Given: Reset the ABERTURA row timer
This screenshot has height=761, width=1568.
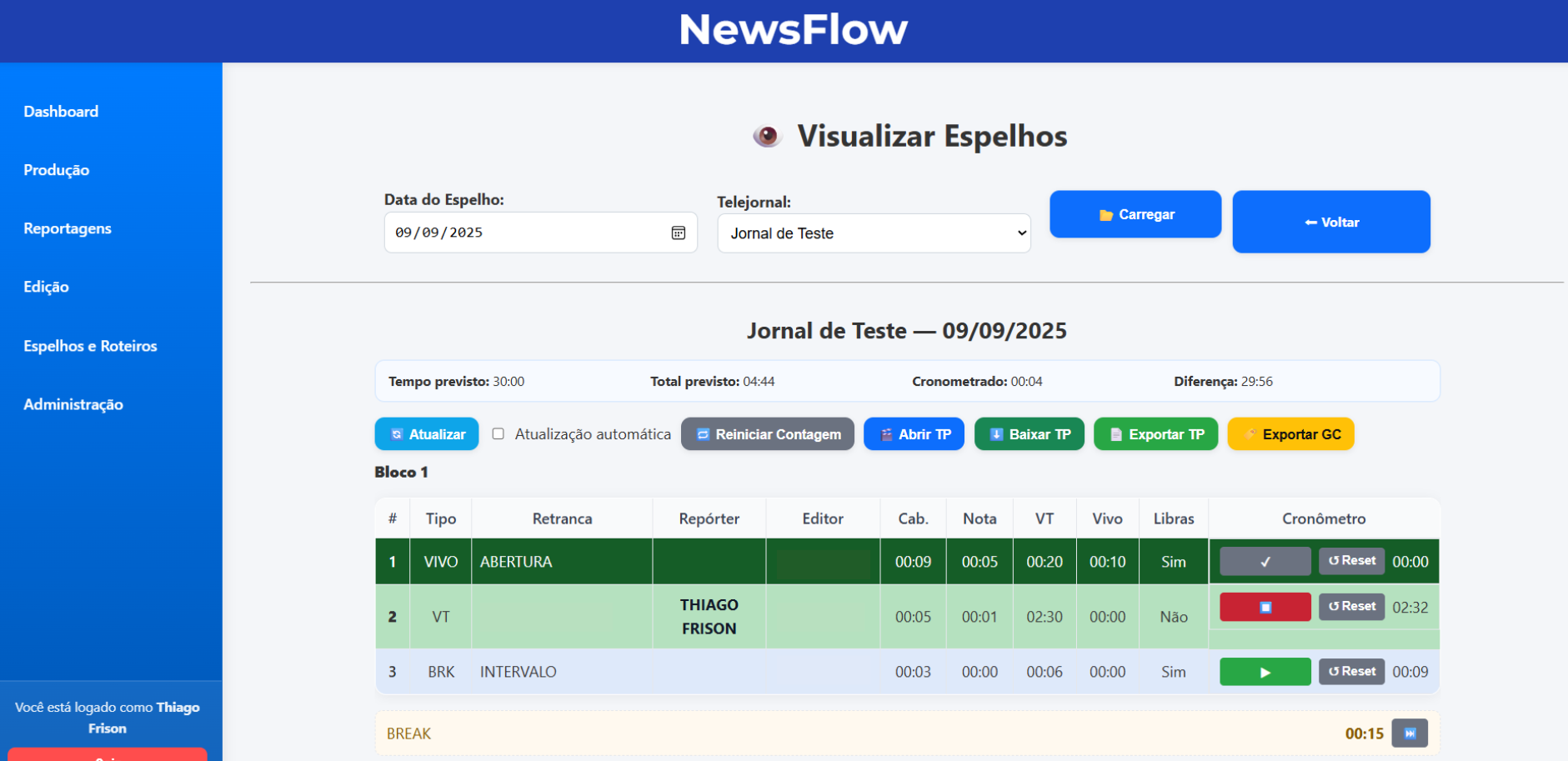Looking at the screenshot, I should click(1351, 561).
